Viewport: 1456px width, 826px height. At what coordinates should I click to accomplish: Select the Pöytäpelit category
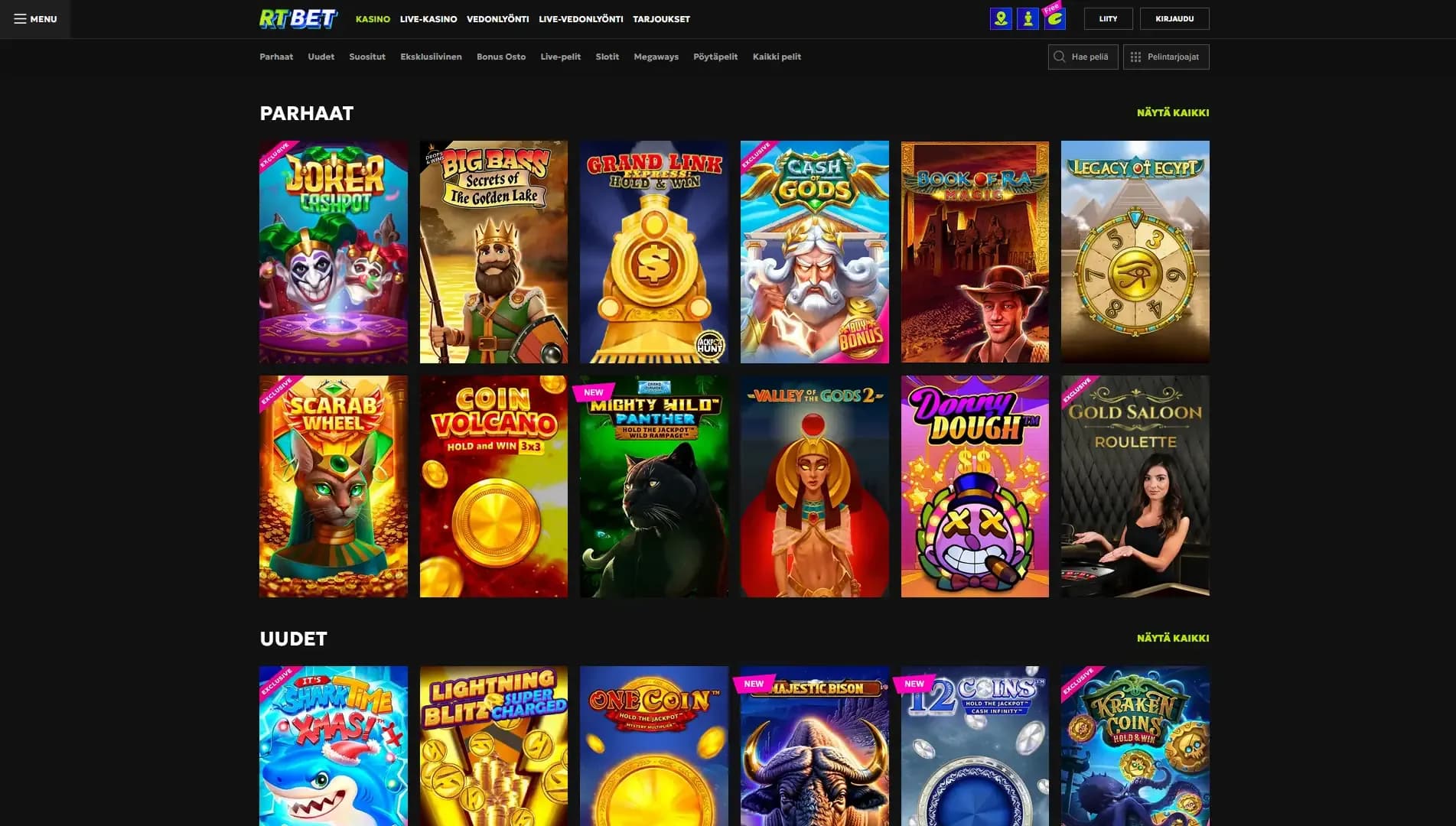coord(715,57)
